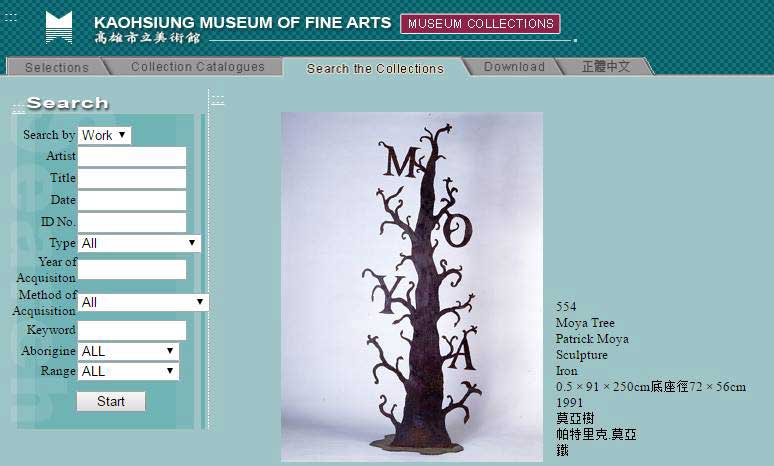This screenshot has width=774, height=466.
Task: Open the Moya Tree sculpture image
Action: (x=412, y=286)
